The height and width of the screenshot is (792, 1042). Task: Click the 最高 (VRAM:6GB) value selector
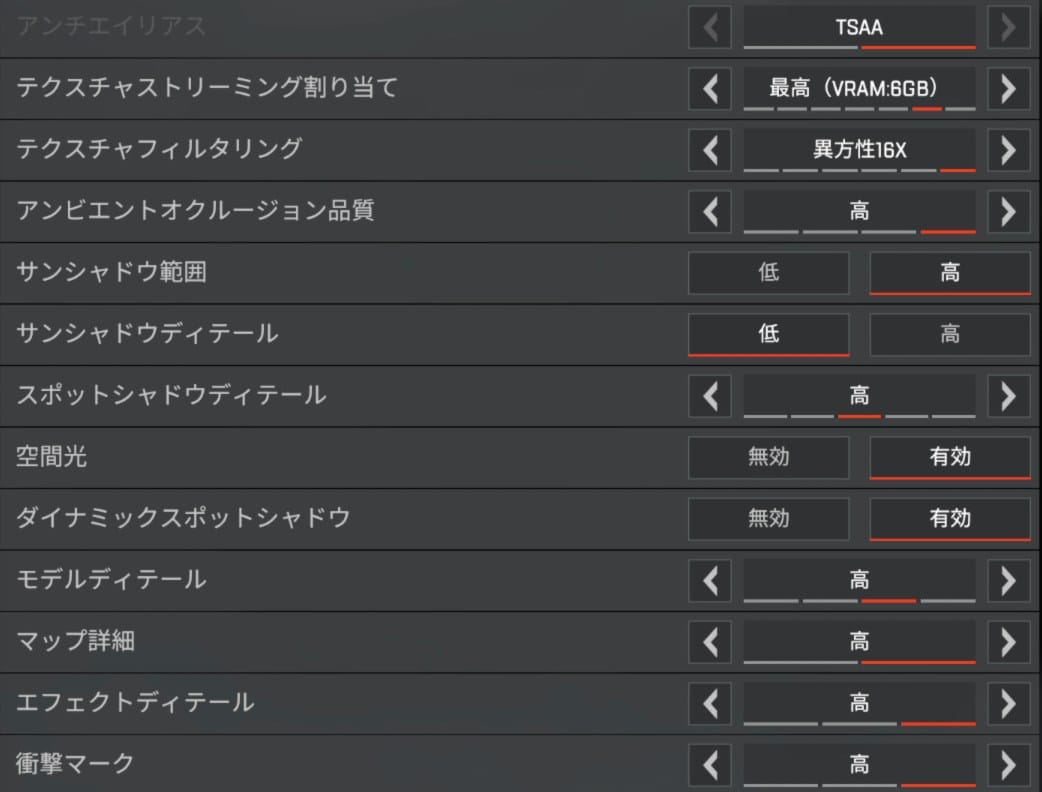point(859,88)
